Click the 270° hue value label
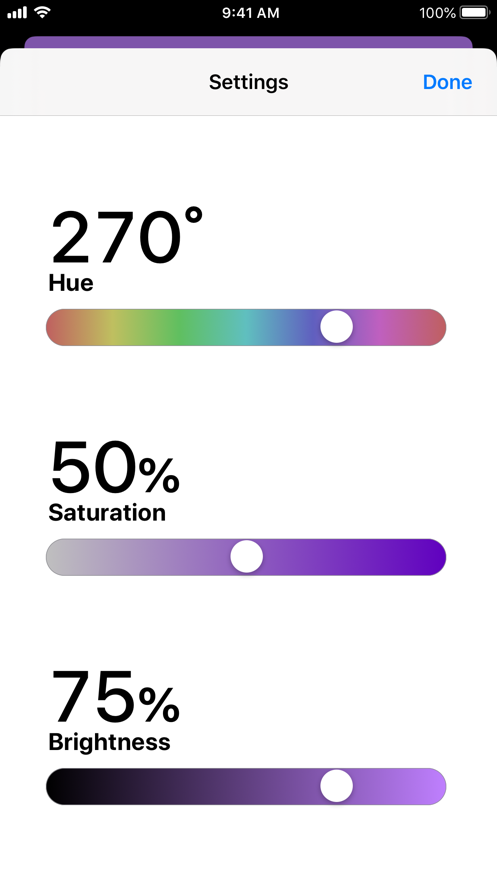Screen dimensions: 497x883 [127, 237]
